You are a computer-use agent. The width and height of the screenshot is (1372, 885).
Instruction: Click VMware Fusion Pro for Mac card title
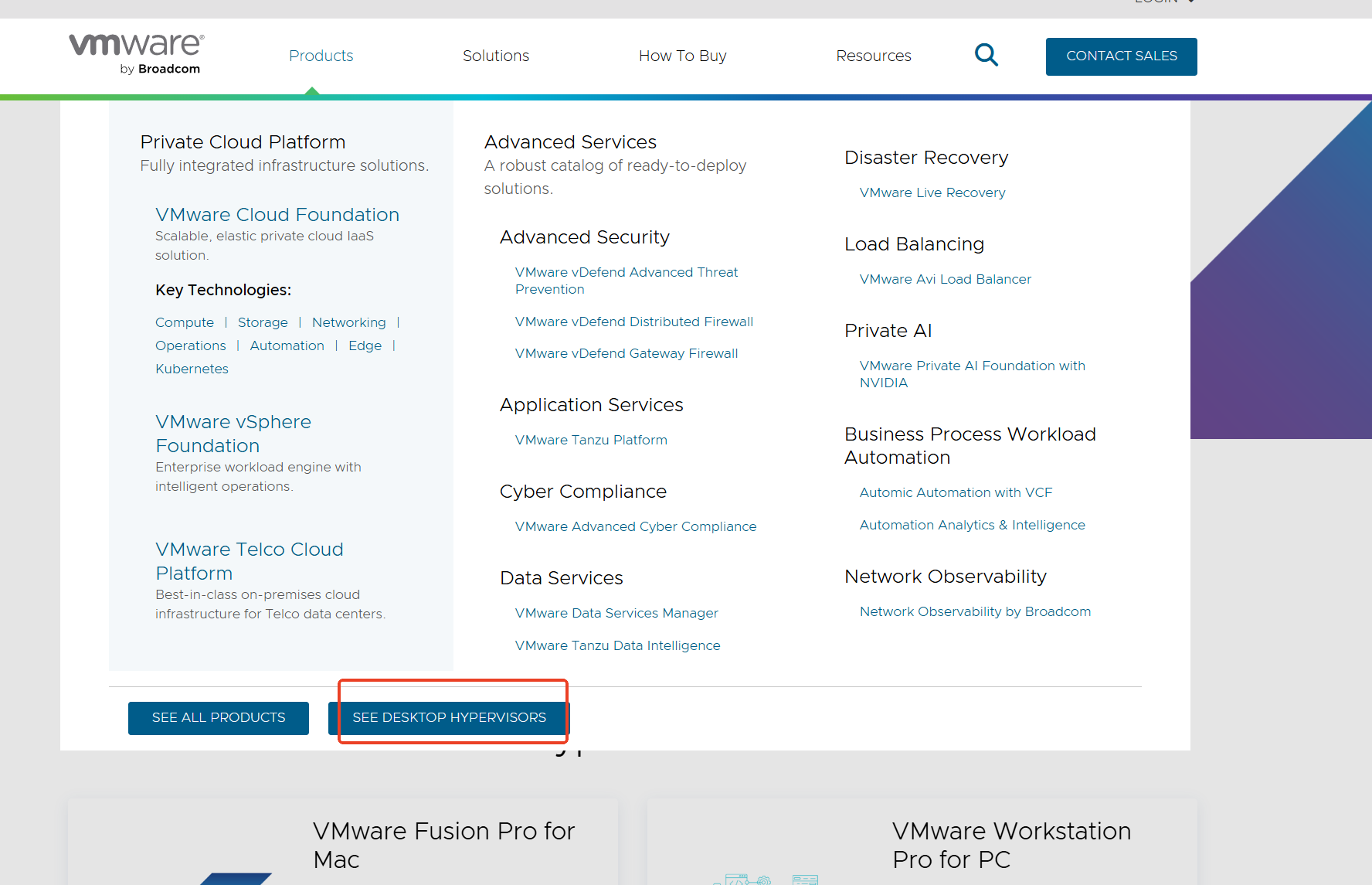tap(444, 845)
